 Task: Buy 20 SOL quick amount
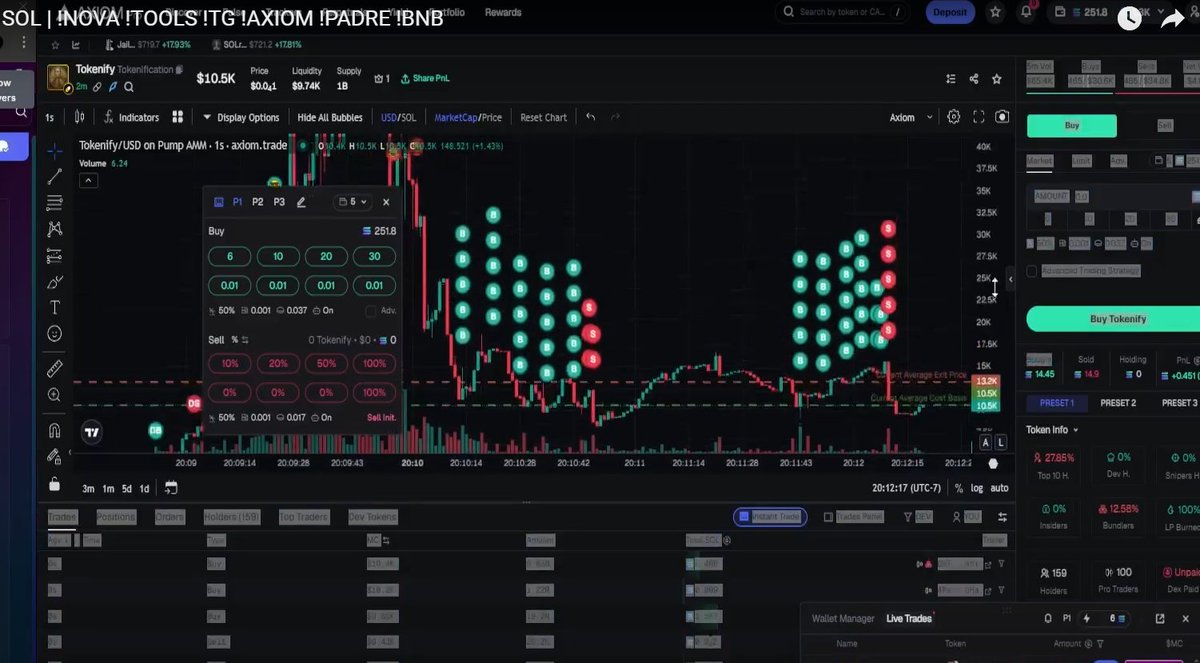click(x=326, y=257)
